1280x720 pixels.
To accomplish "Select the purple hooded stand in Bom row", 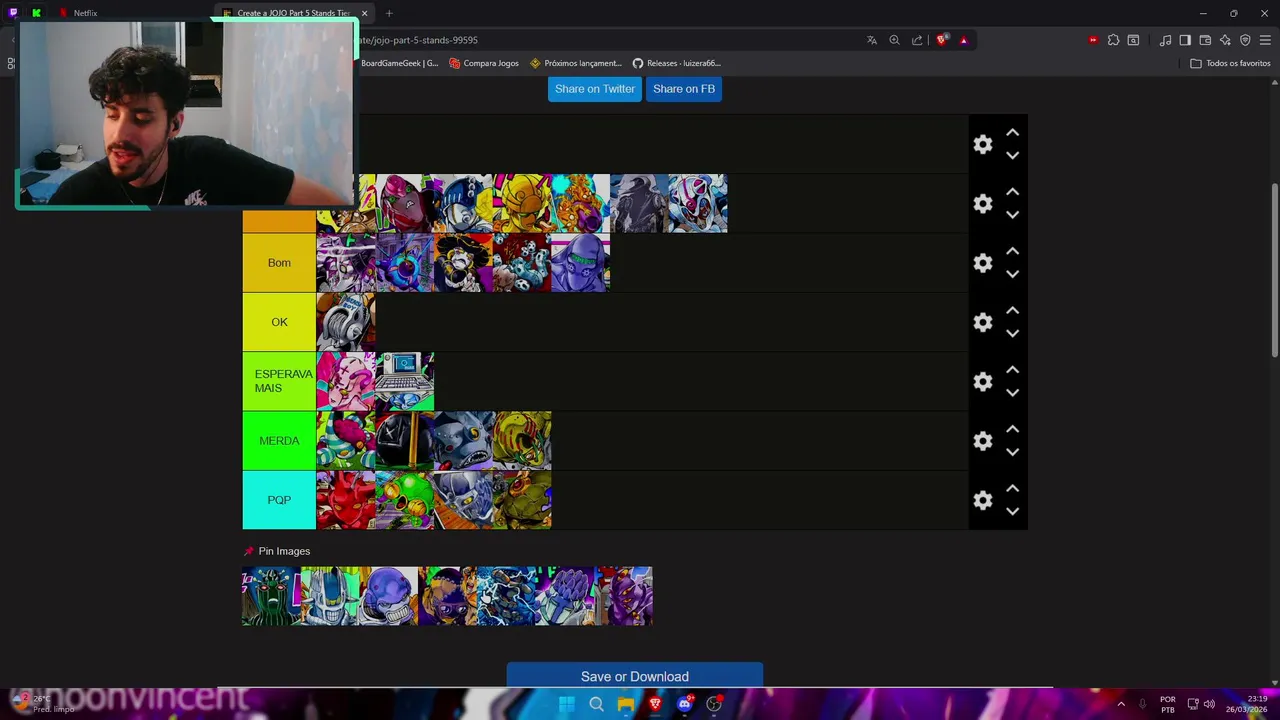I will [580, 263].
